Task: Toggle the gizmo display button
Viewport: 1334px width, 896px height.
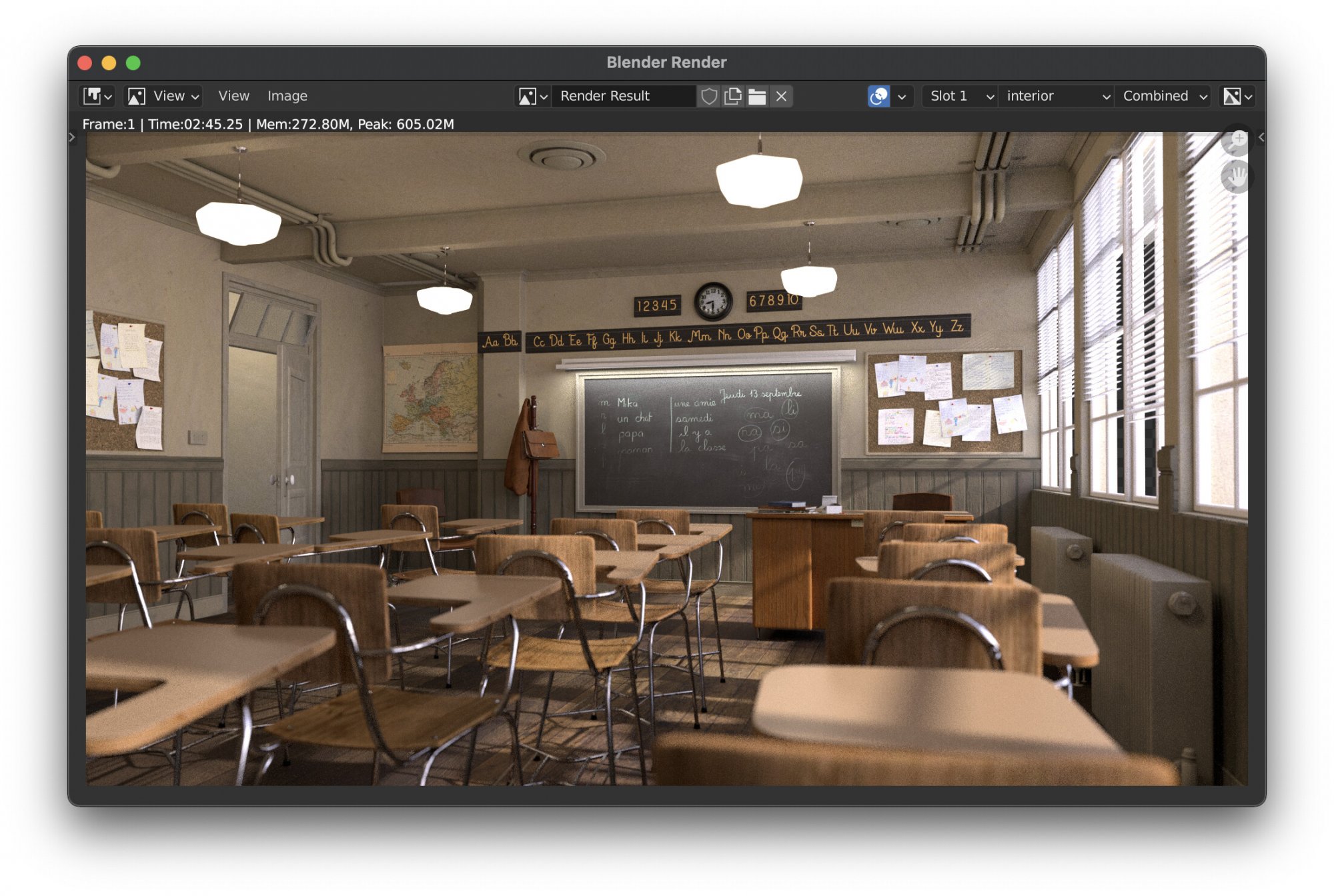Action: tap(878, 96)
